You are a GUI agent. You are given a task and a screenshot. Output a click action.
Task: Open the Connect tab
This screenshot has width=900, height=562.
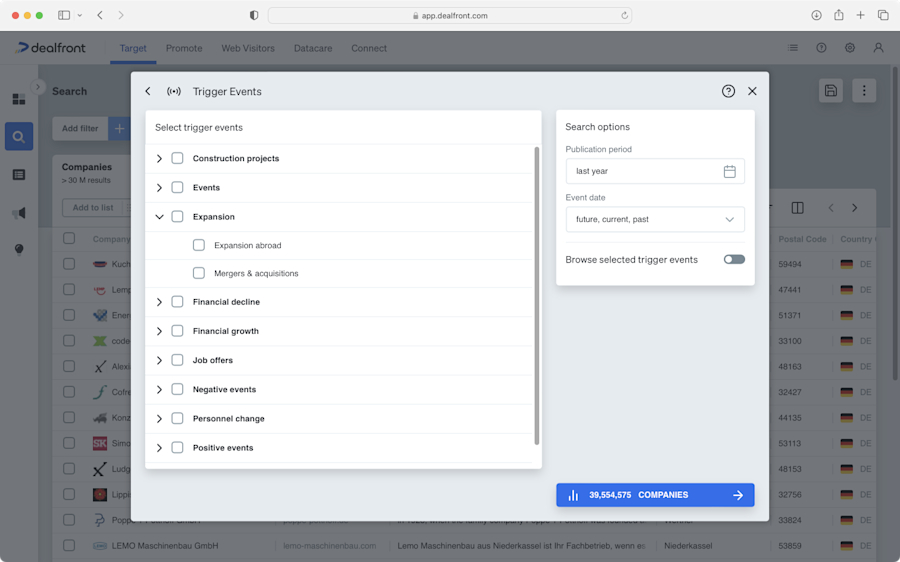click(x=369, y=48)
